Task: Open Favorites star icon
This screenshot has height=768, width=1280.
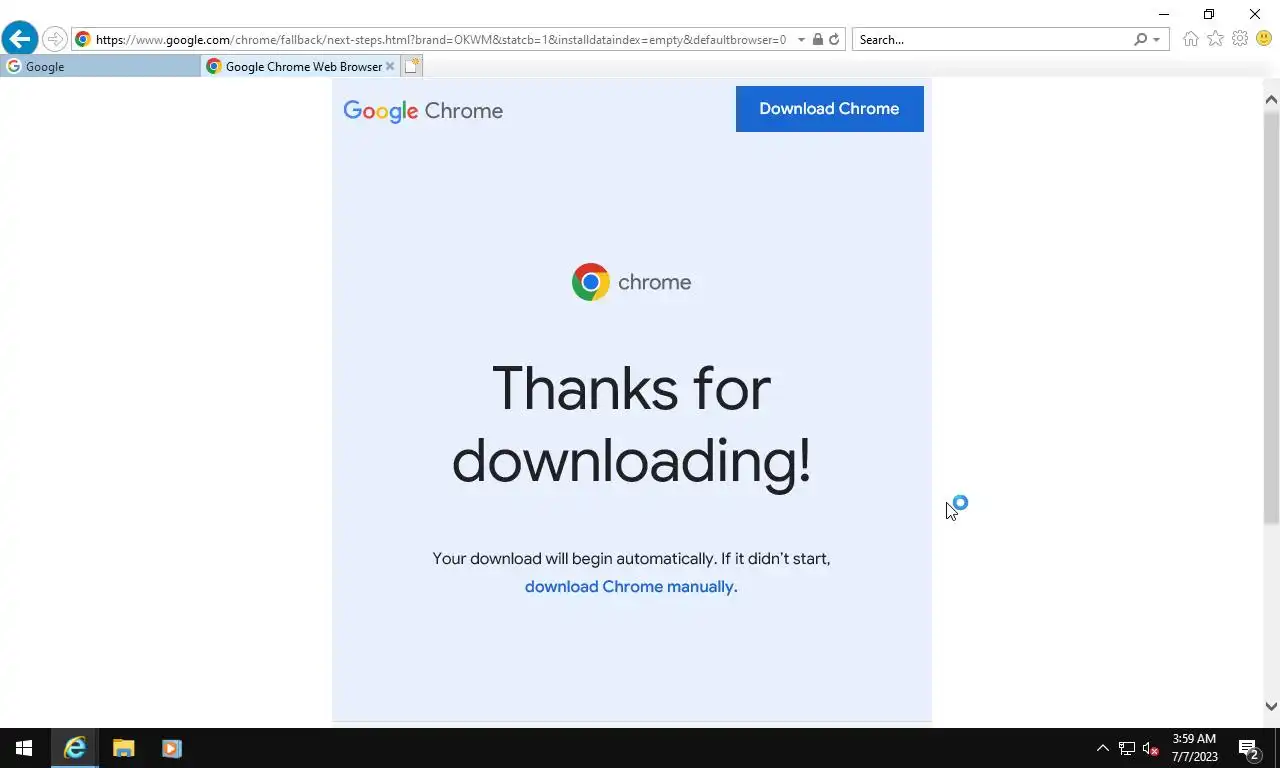Action: [1215, 39]
